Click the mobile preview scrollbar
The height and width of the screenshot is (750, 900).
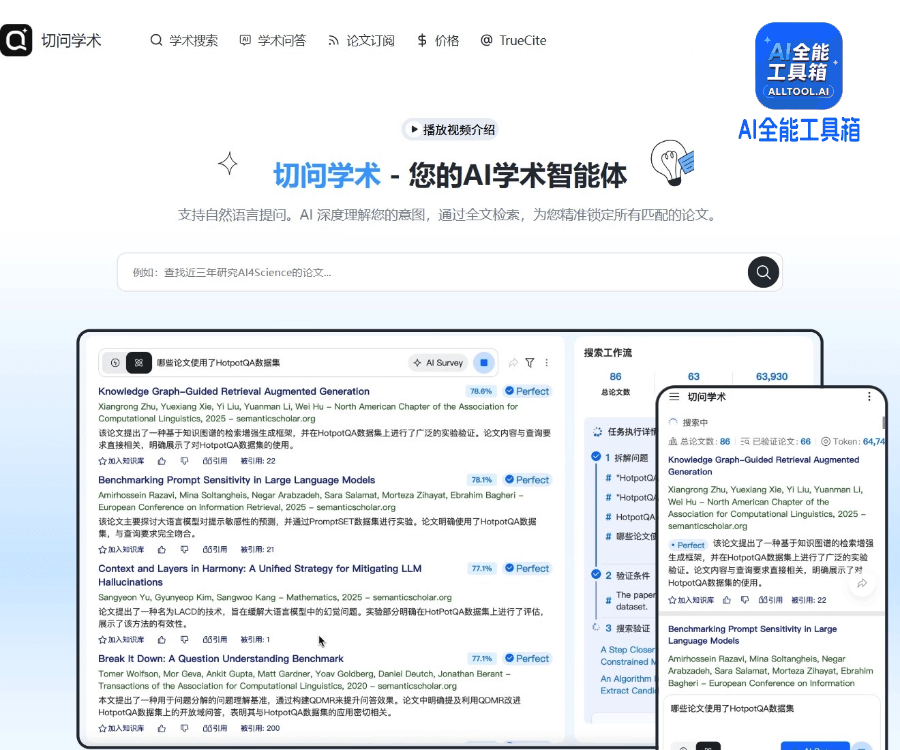(x=883, y=422)
